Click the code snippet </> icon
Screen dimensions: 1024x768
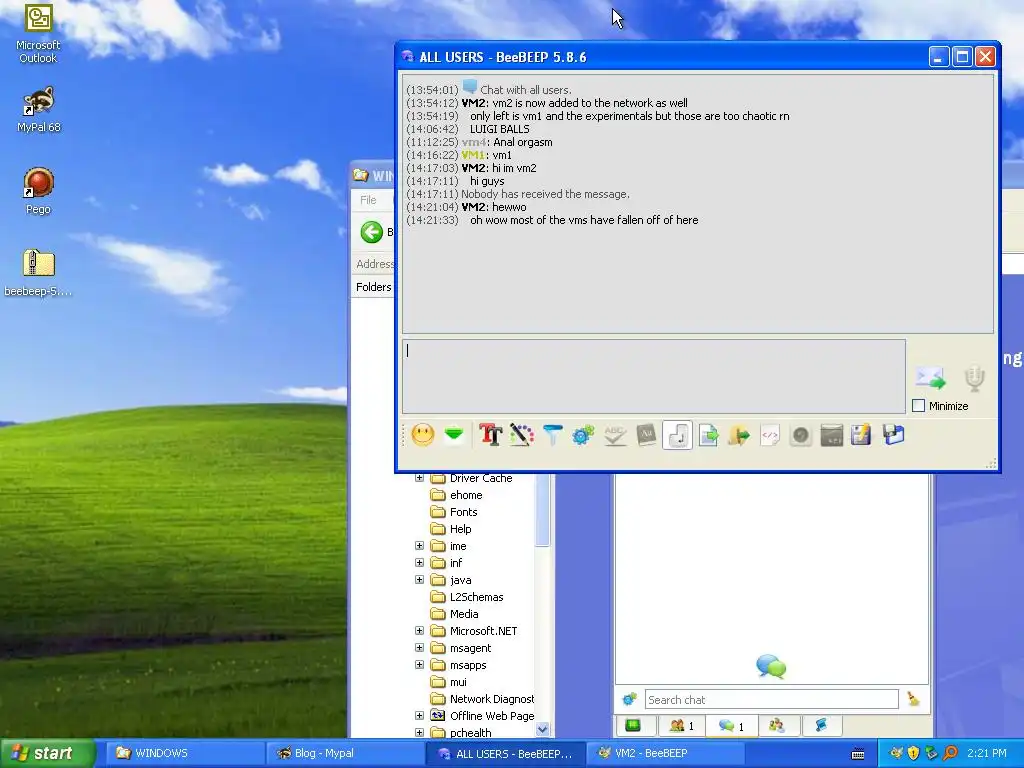click(x=770, y=435)
